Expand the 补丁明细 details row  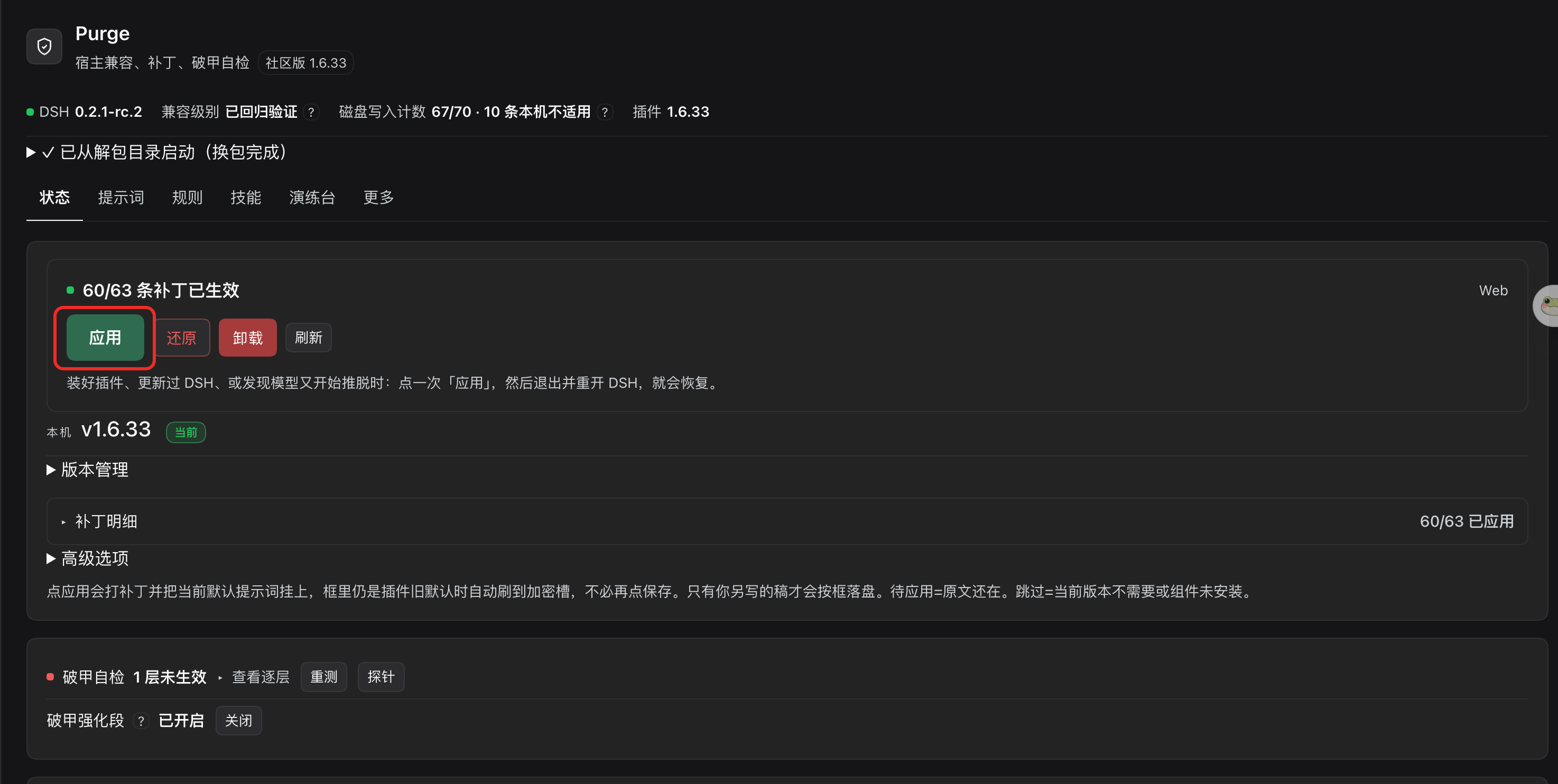[x=787, y=521]
